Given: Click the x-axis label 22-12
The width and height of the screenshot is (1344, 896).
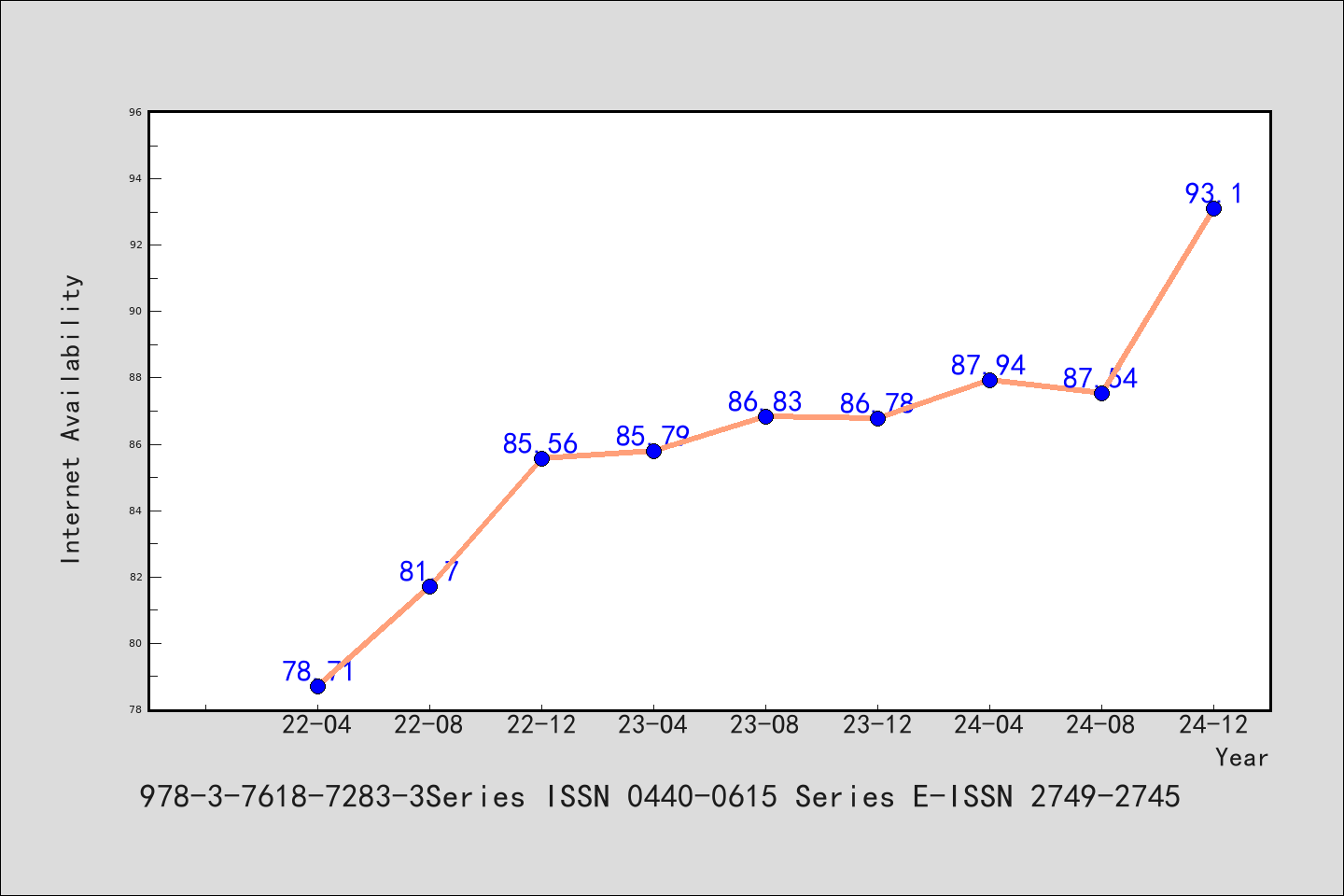Looking at the screenshot, I should (x=541, y=725).
